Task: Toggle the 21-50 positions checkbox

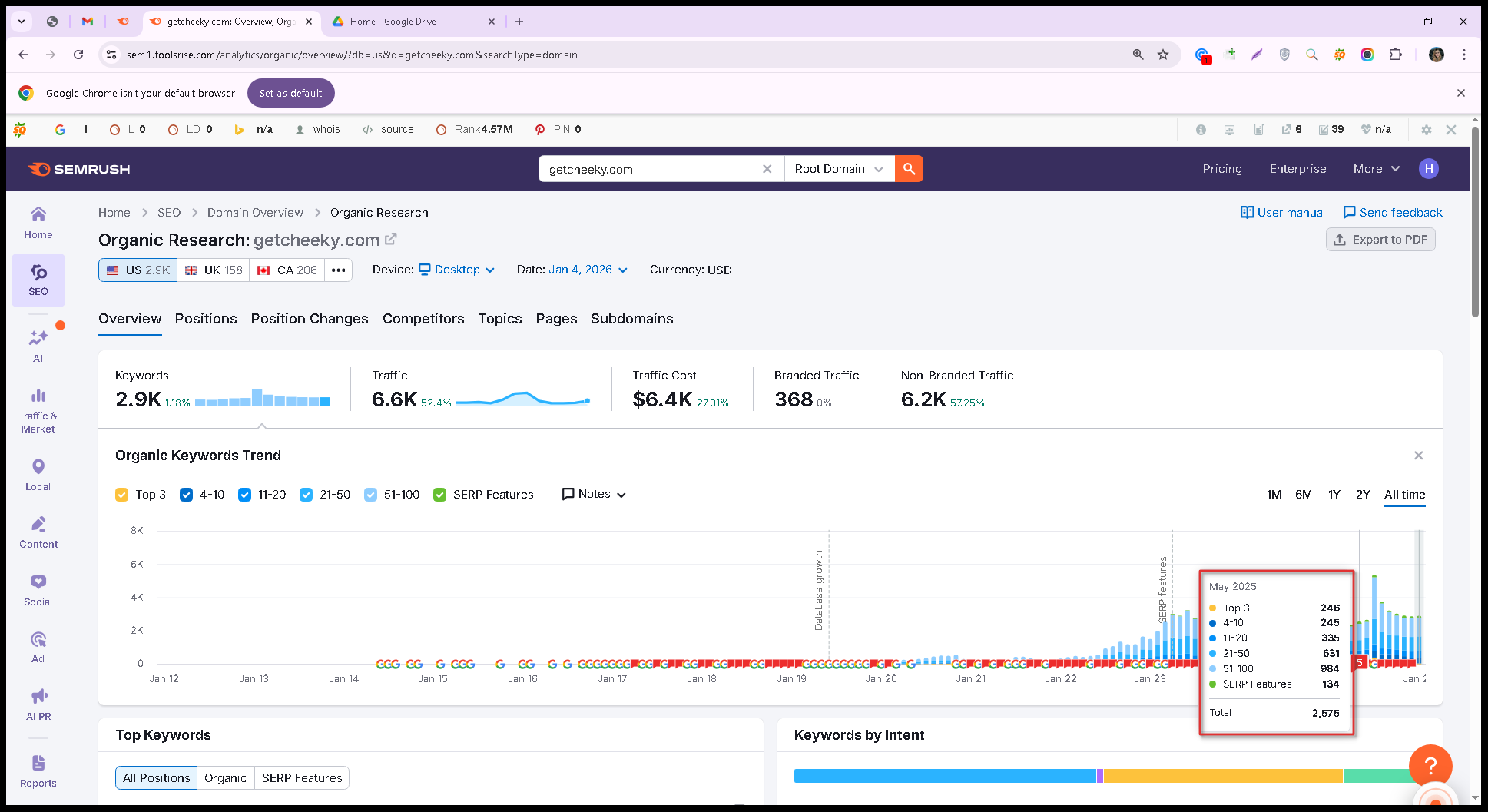Action: pos(306,495)
